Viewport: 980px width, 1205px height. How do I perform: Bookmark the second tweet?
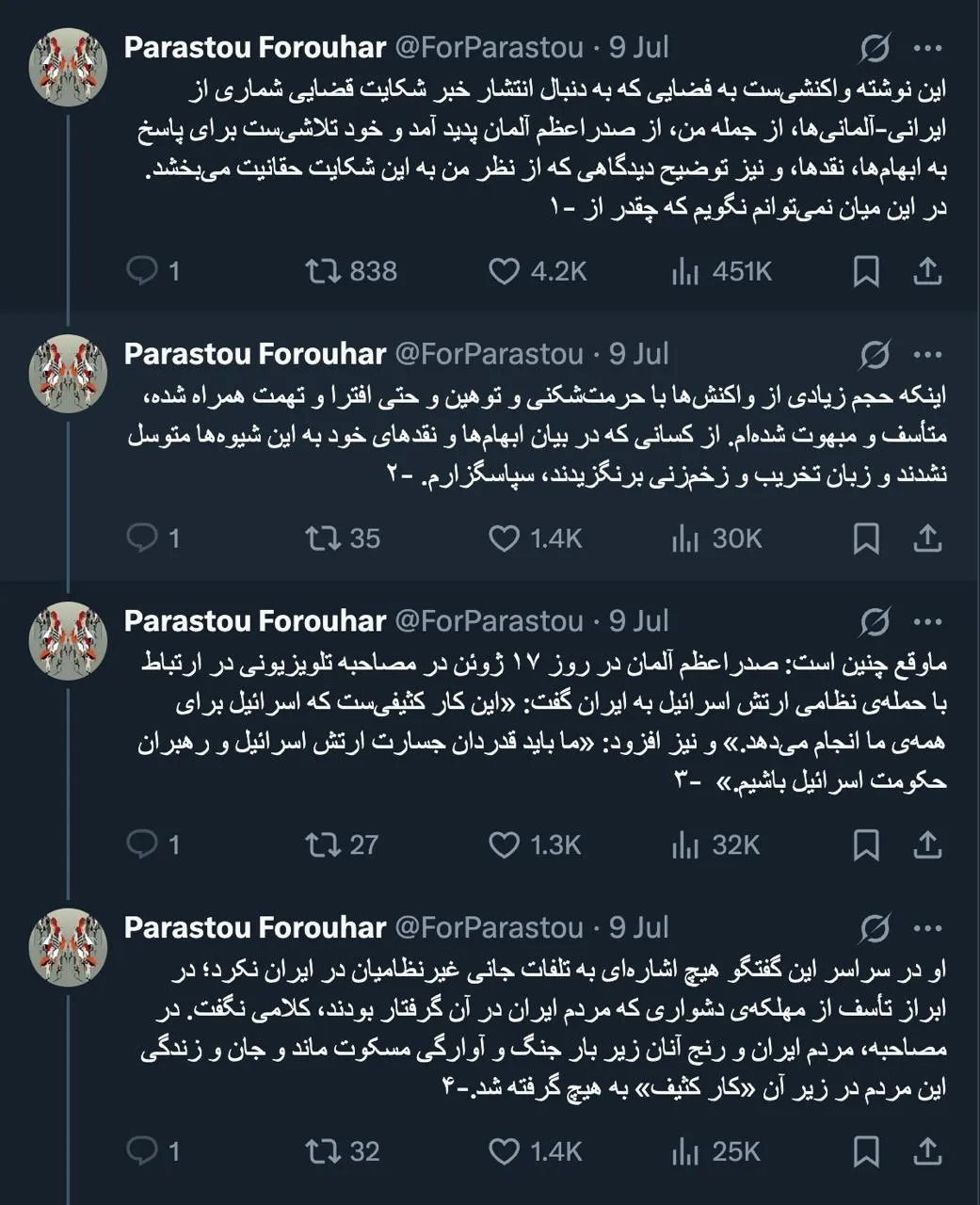867,538
